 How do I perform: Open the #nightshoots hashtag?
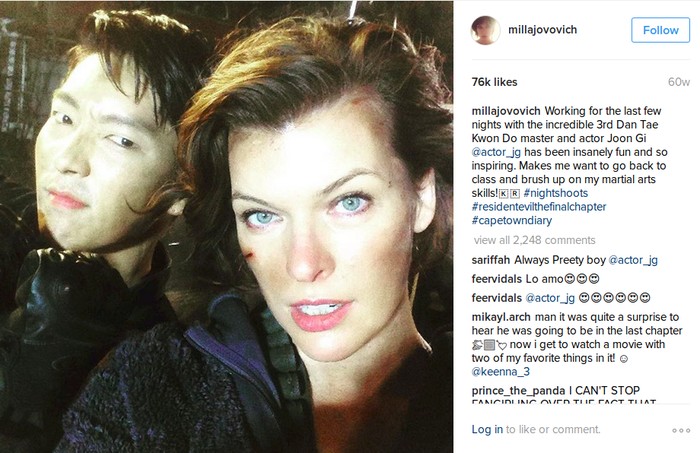click(x=555, y=193)
